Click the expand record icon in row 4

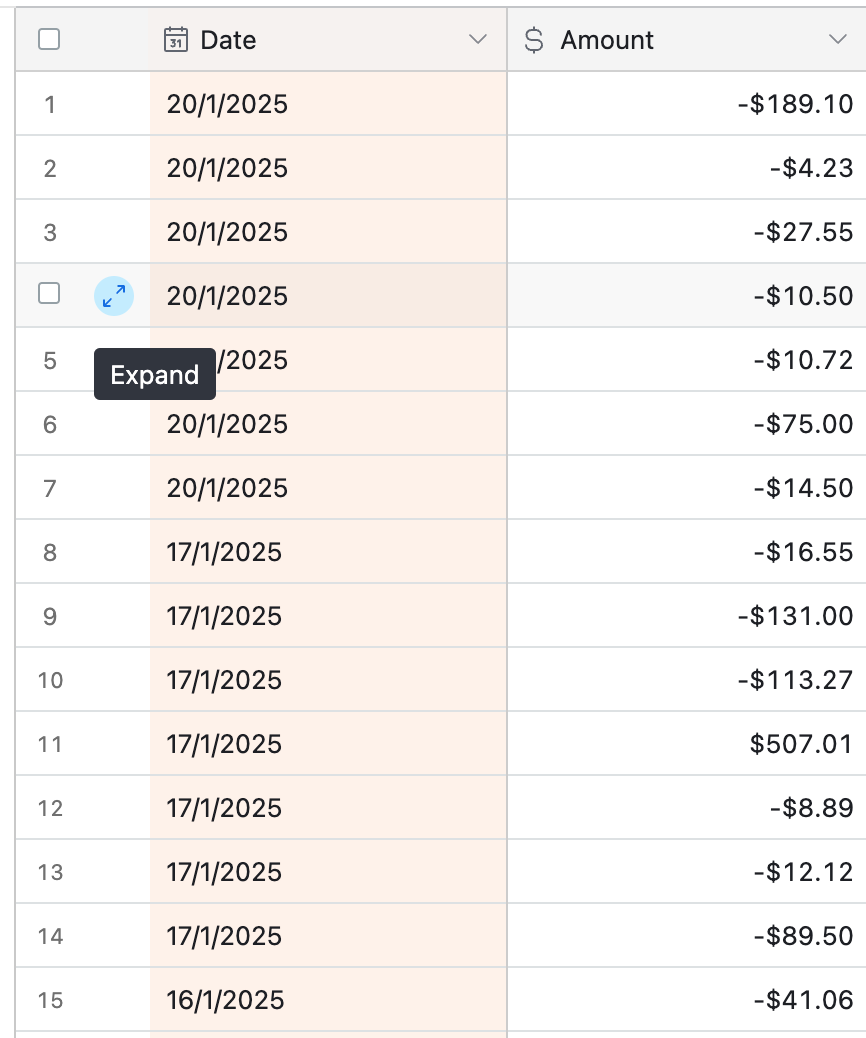pyautogui.click(x=114, y=296)
